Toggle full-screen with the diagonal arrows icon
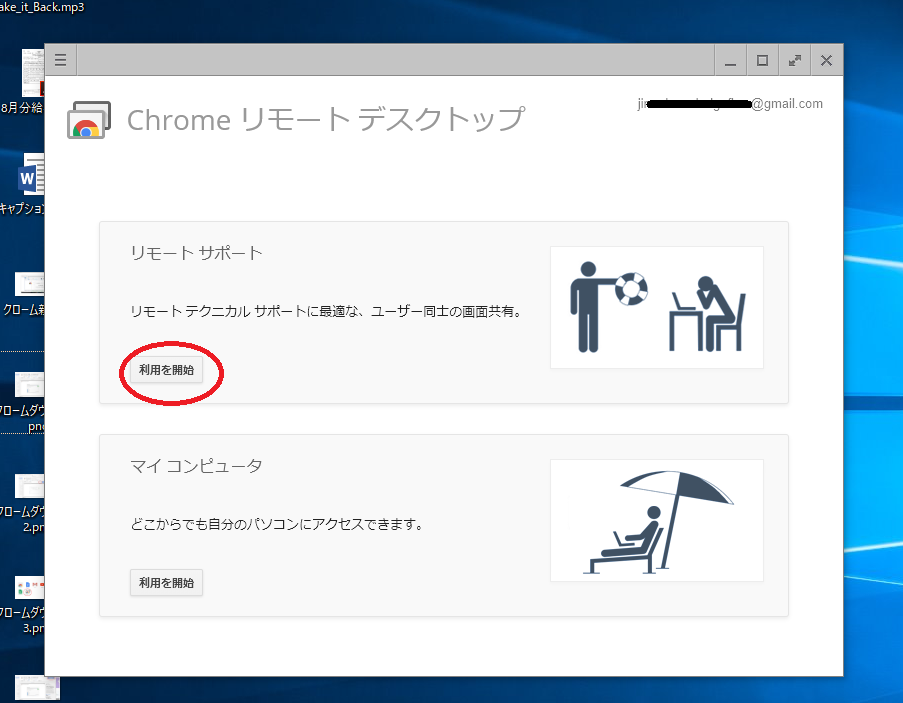Image resolution: width=903 pixels, height=703 pixels. [795, 60]
